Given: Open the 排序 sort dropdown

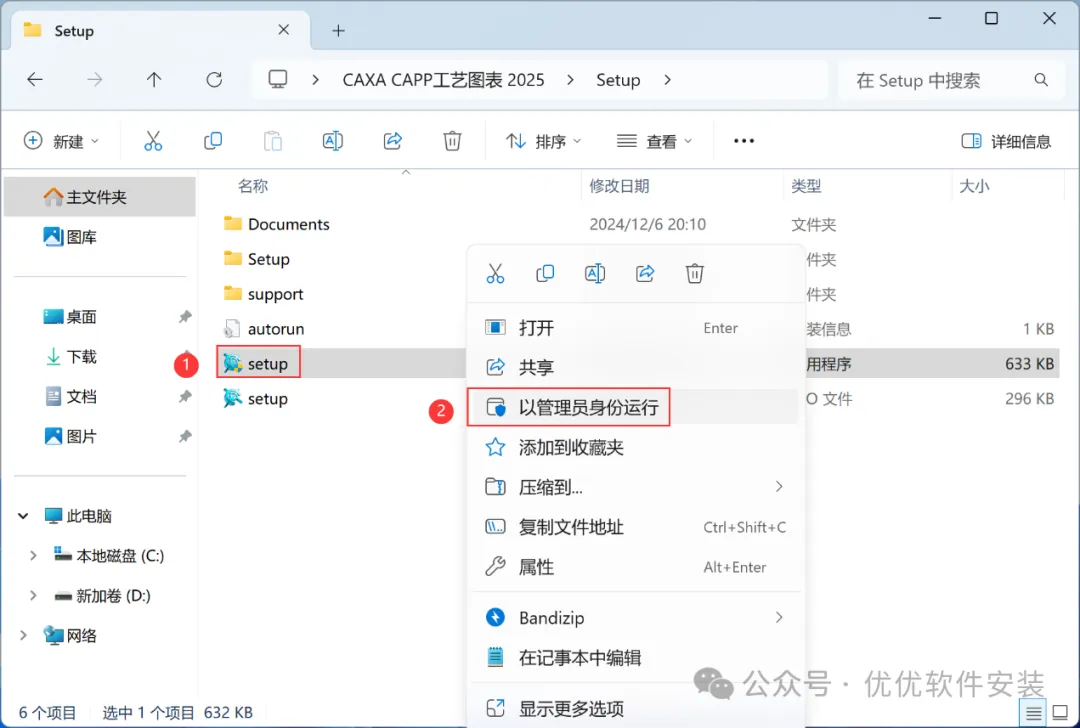Looking at the screenshot, I should click(x=543, y=141).
